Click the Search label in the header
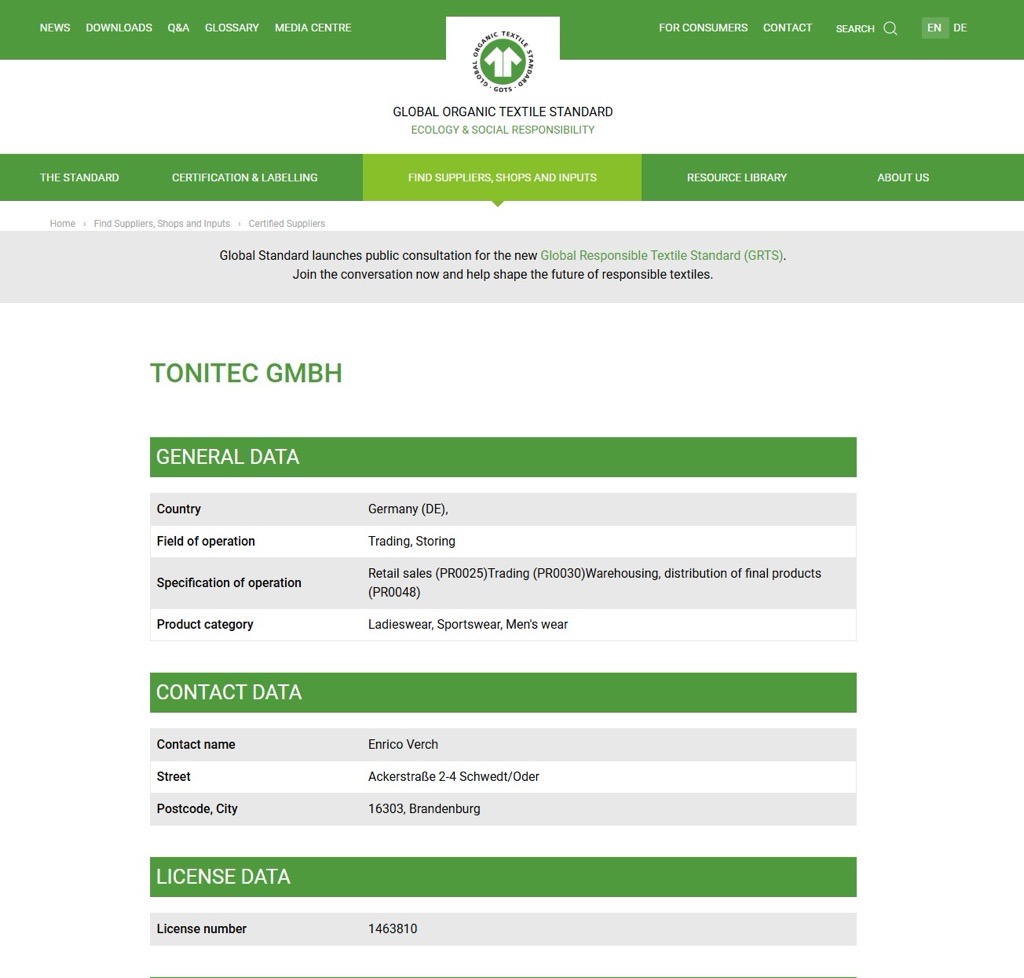This screenshot has height=978, width=1024. coord(855,28)
